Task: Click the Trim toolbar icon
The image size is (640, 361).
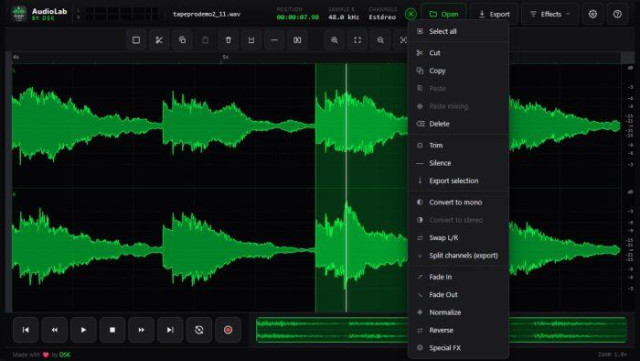Action: click(251, 40)
